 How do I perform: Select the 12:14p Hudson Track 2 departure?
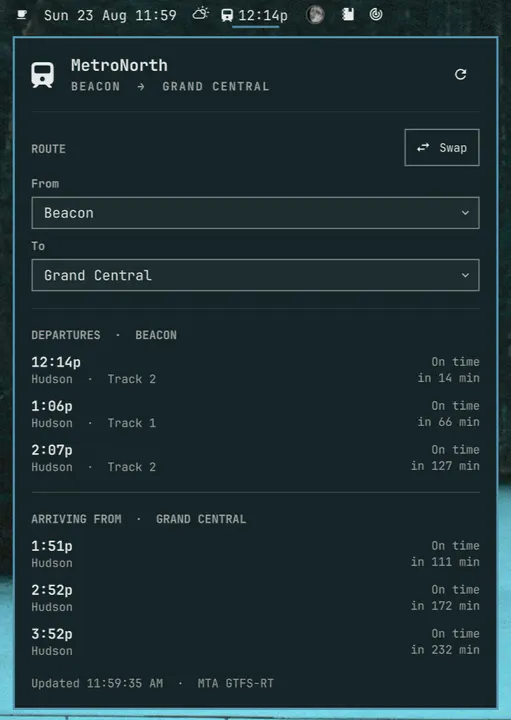[255, 370]
